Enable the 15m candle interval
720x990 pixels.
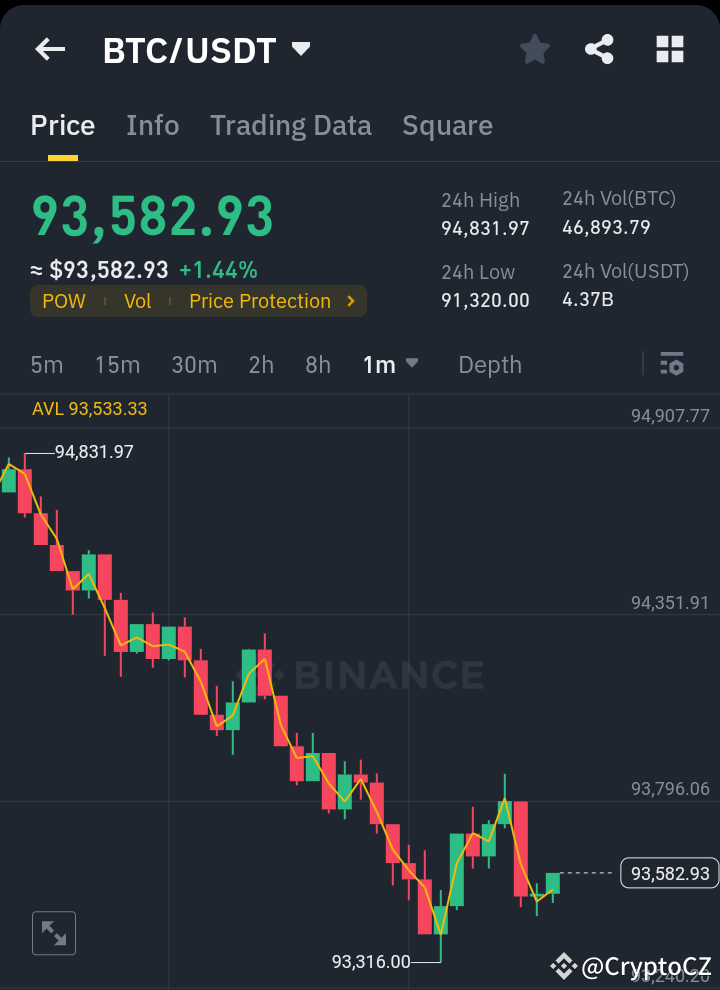(117, 365)
